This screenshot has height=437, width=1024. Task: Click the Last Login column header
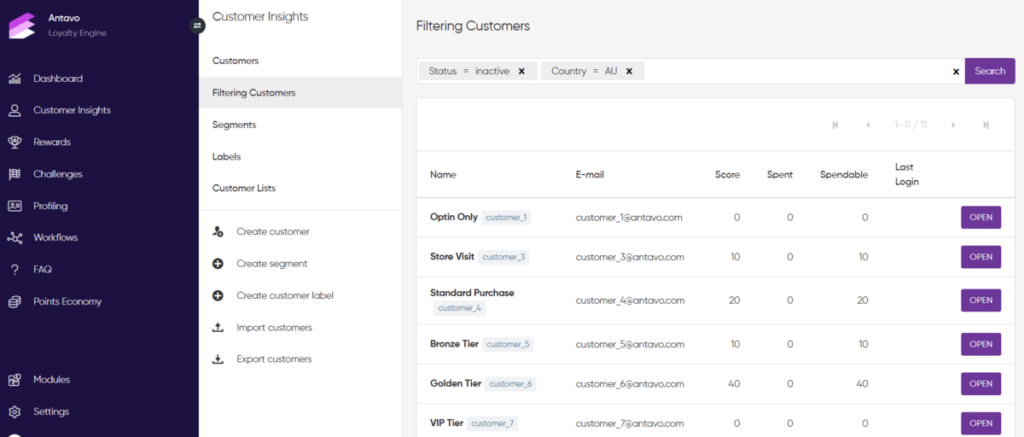coord(906,174)
